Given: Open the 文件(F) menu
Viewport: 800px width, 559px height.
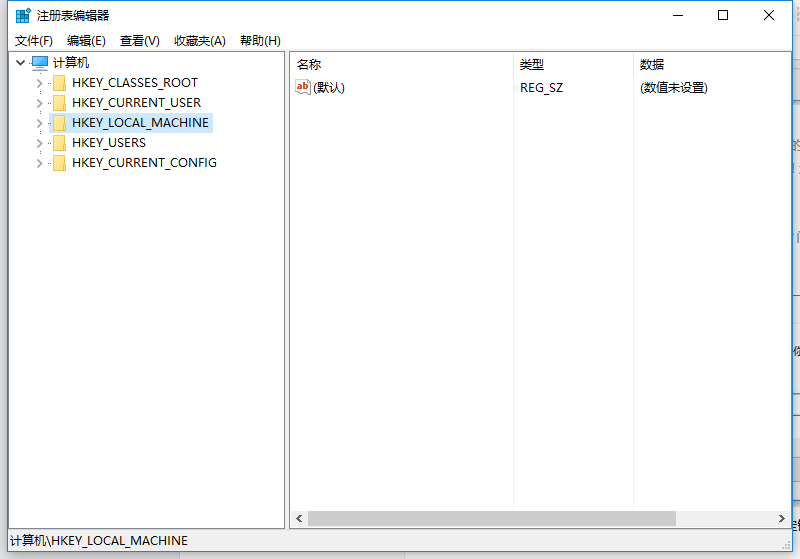Looking at the screenshot, I should point(34,41).
